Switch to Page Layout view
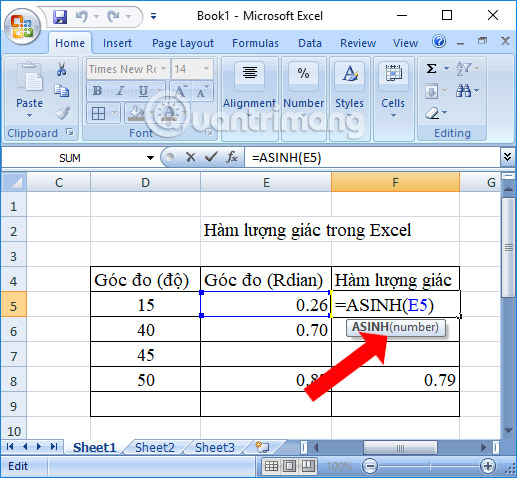 click(289, 466)
